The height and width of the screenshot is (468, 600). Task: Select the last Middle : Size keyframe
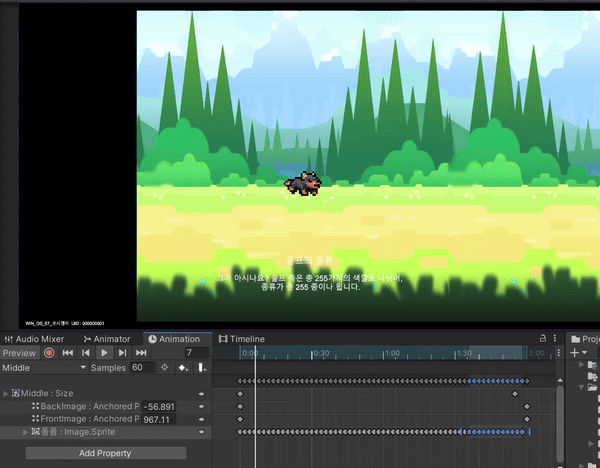[x=515, y=393]
